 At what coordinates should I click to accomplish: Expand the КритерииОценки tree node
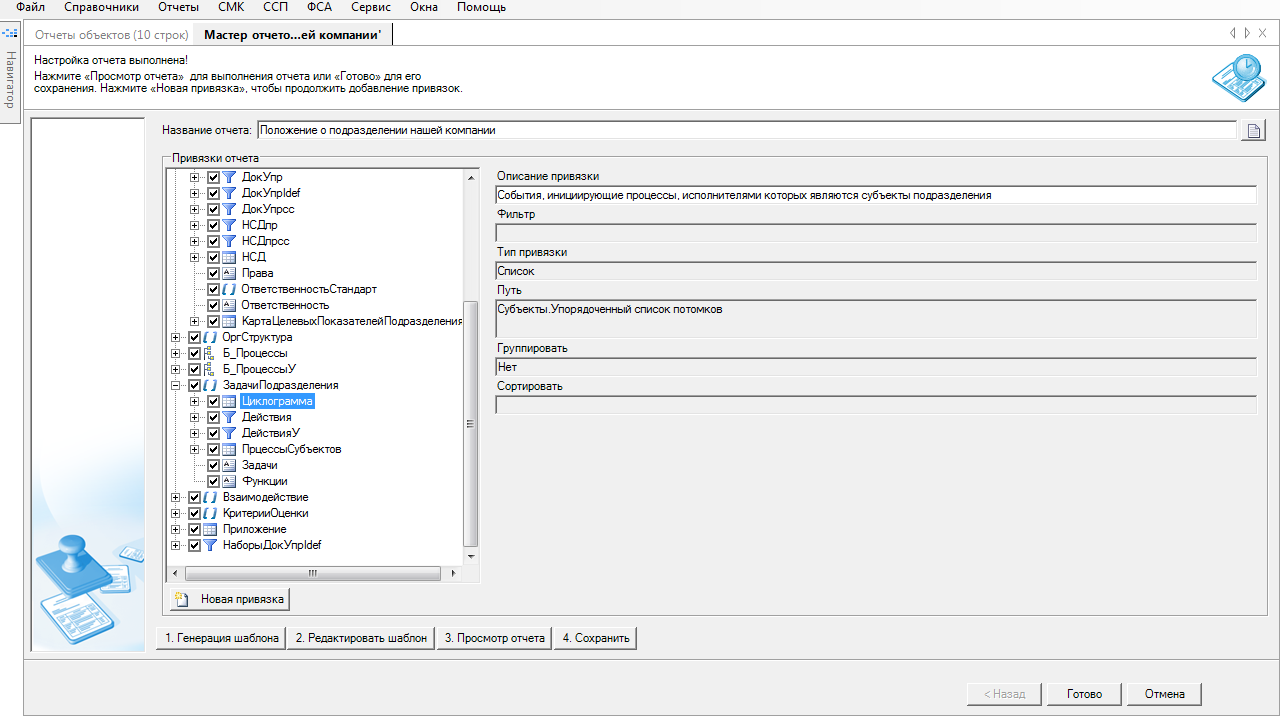176,513
